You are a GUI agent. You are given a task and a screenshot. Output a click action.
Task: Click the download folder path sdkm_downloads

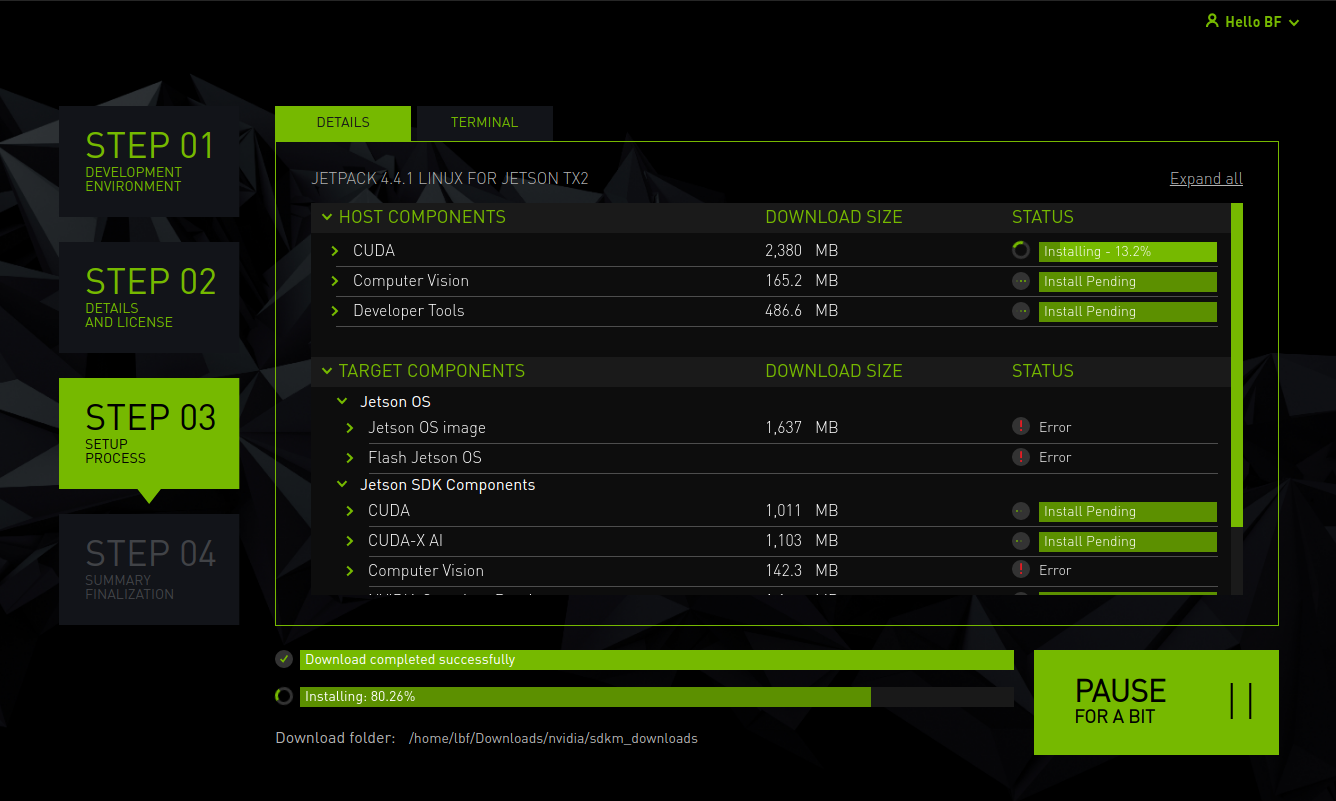[553, 739]
